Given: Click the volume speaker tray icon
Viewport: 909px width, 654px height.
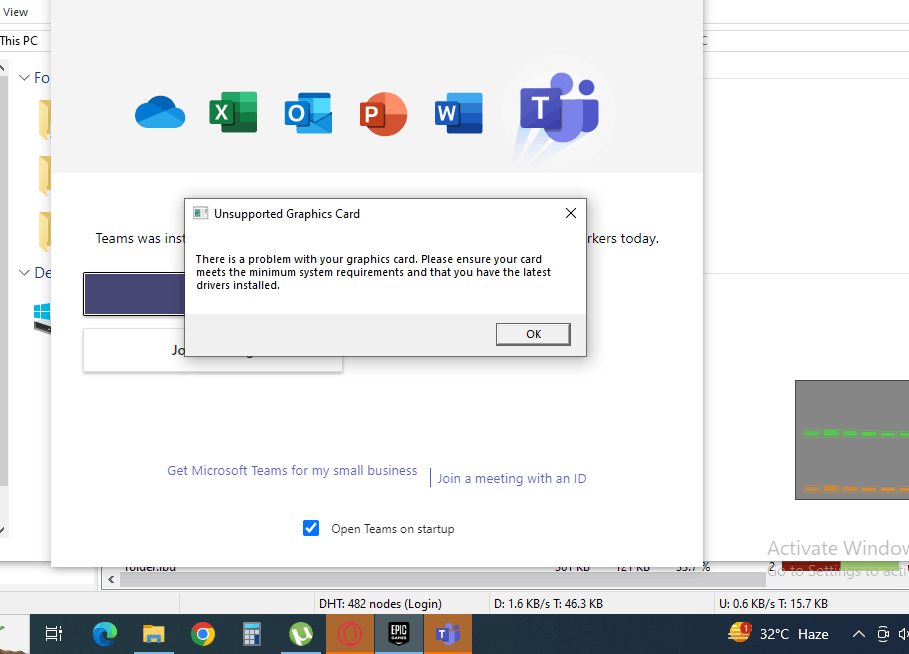Looking at the screenshot, I should tap(903, 634).
